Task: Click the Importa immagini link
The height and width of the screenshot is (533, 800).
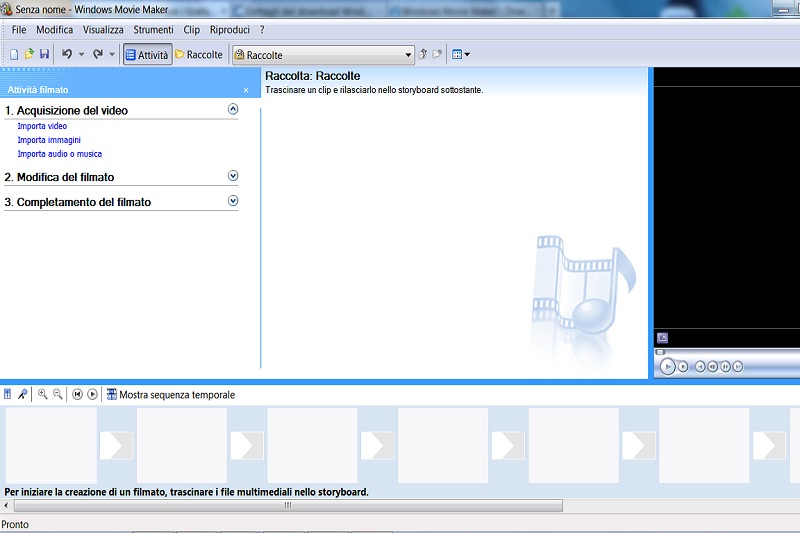Action: (x=49, y=140)
